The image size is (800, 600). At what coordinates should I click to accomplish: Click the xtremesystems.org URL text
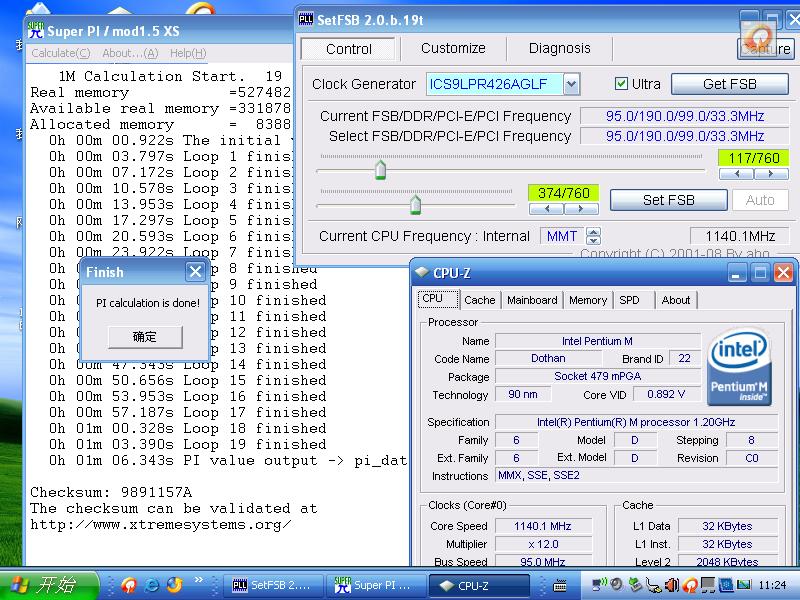tap(160, 524)
